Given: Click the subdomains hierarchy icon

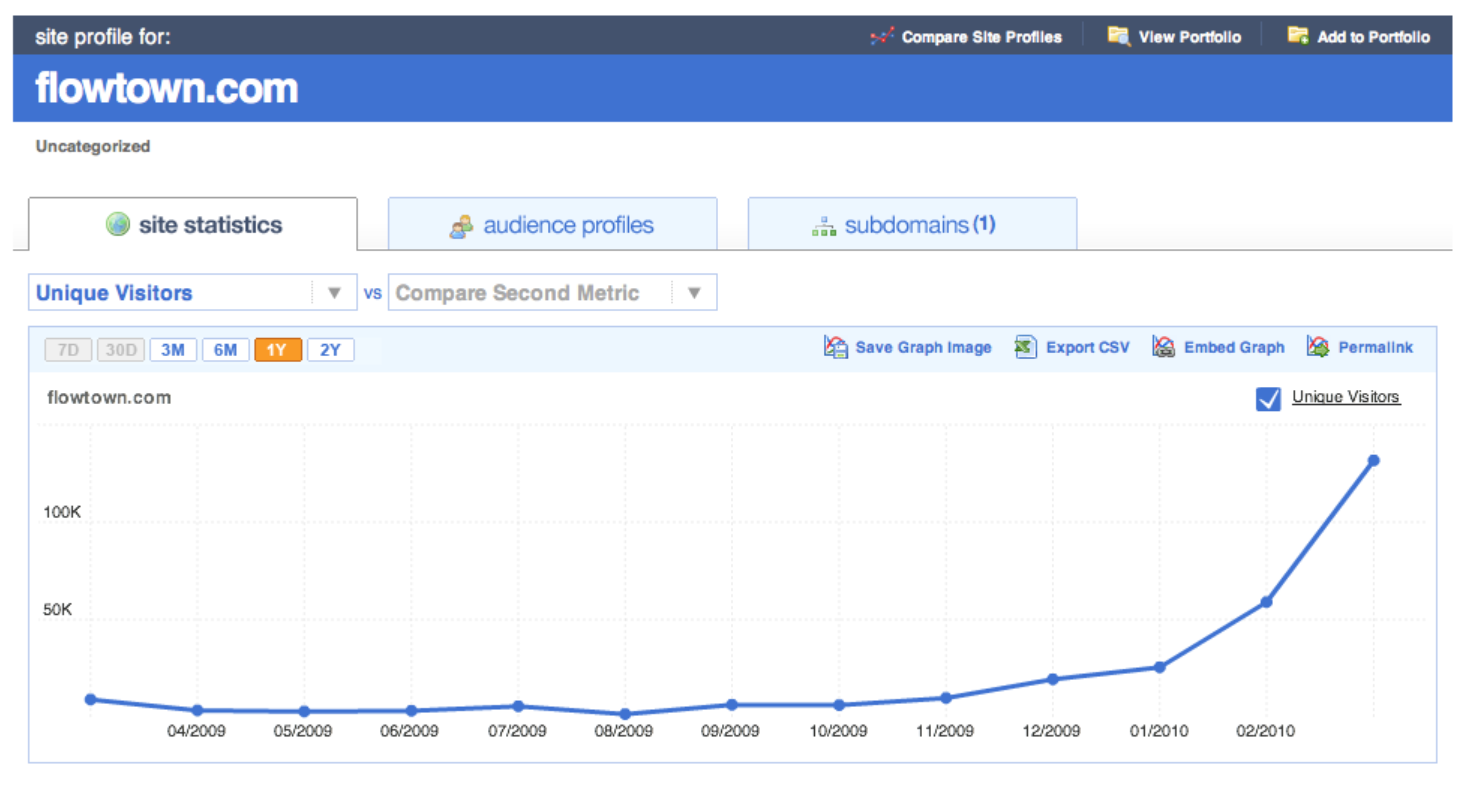Looking at the screenshot, I should point(823,227).
